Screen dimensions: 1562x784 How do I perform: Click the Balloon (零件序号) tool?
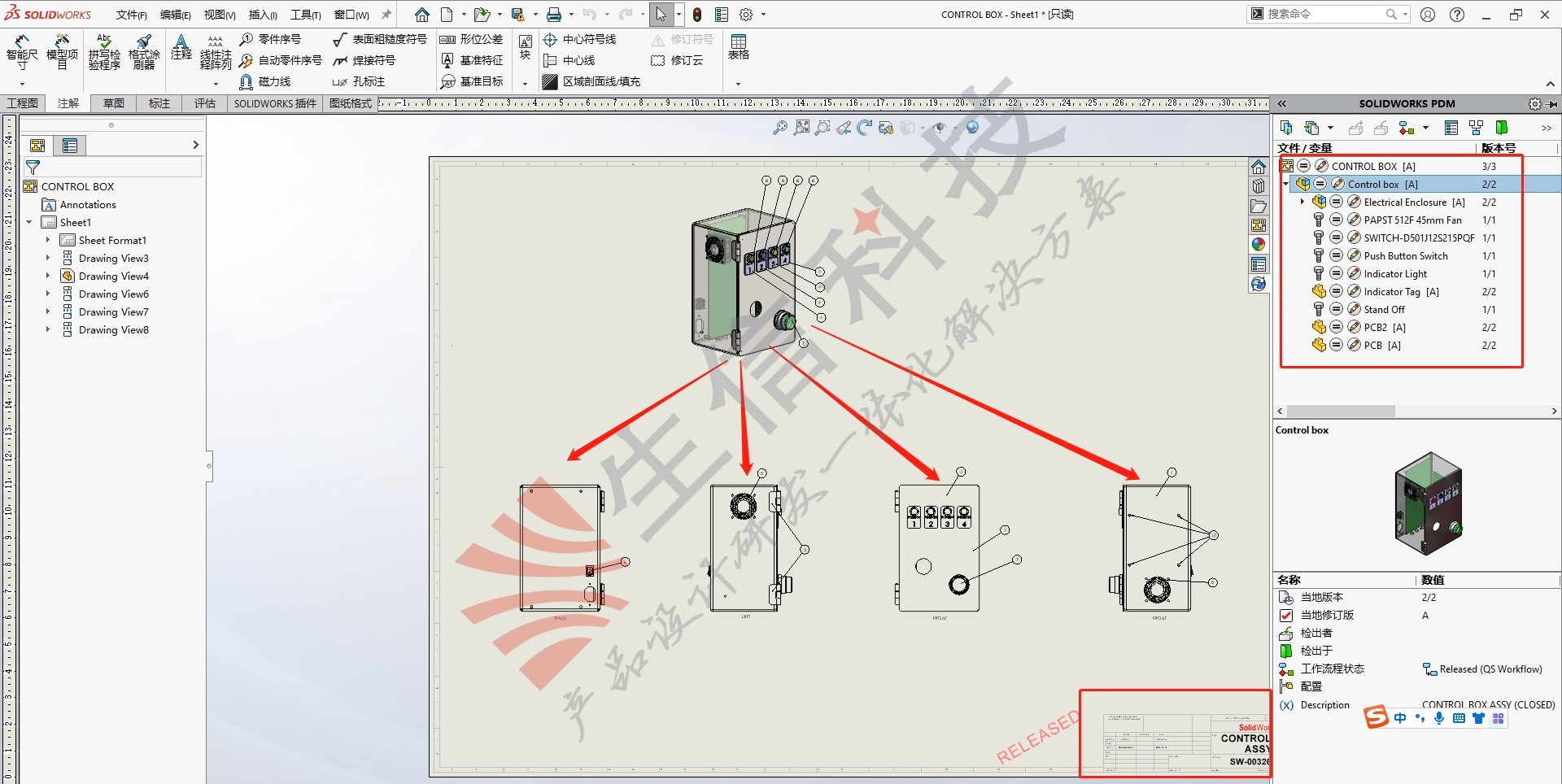pyautogui.click(x=271, y=39)
